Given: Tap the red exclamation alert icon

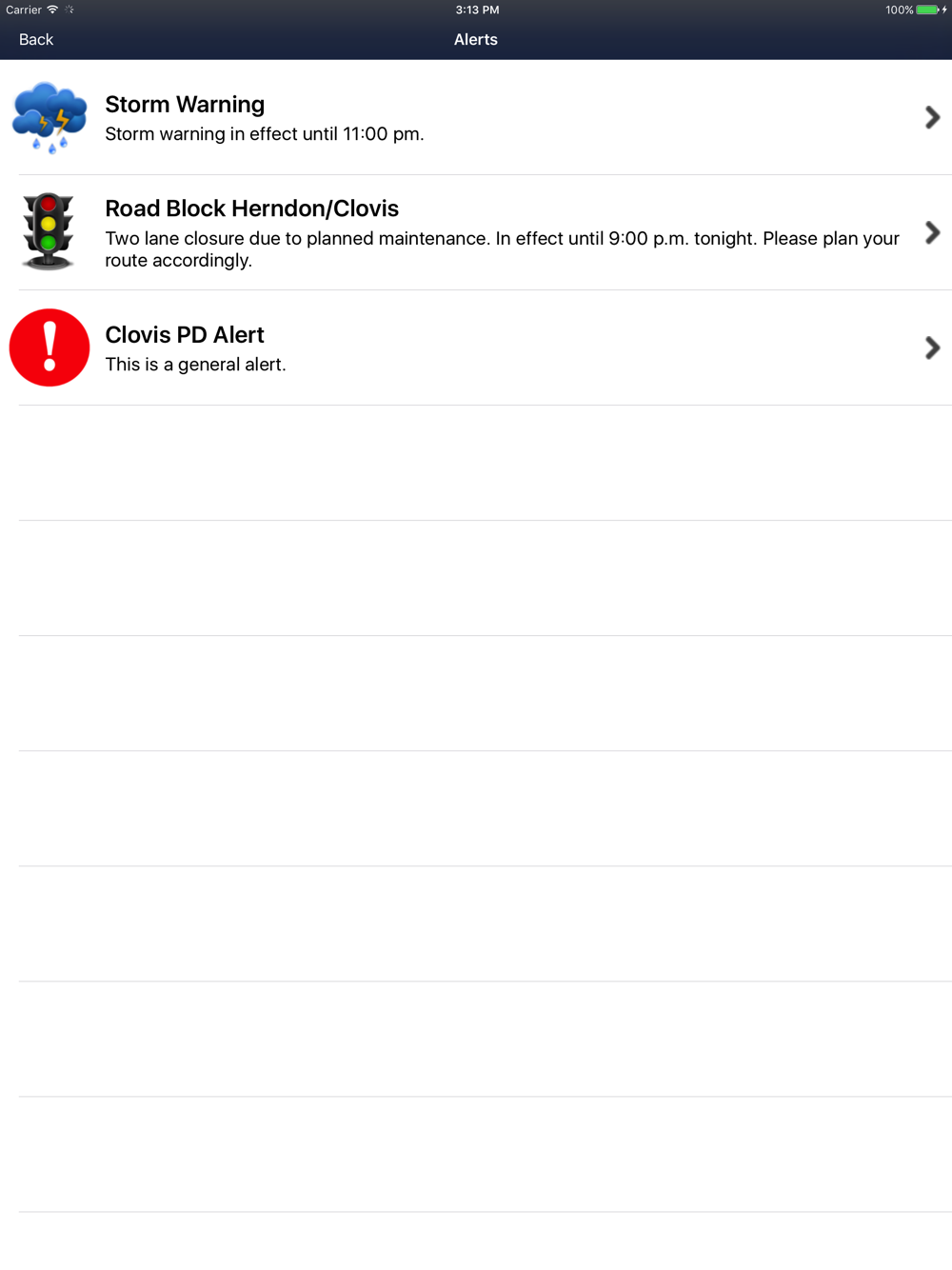Looking at the screenshot, I should (50, 347).
